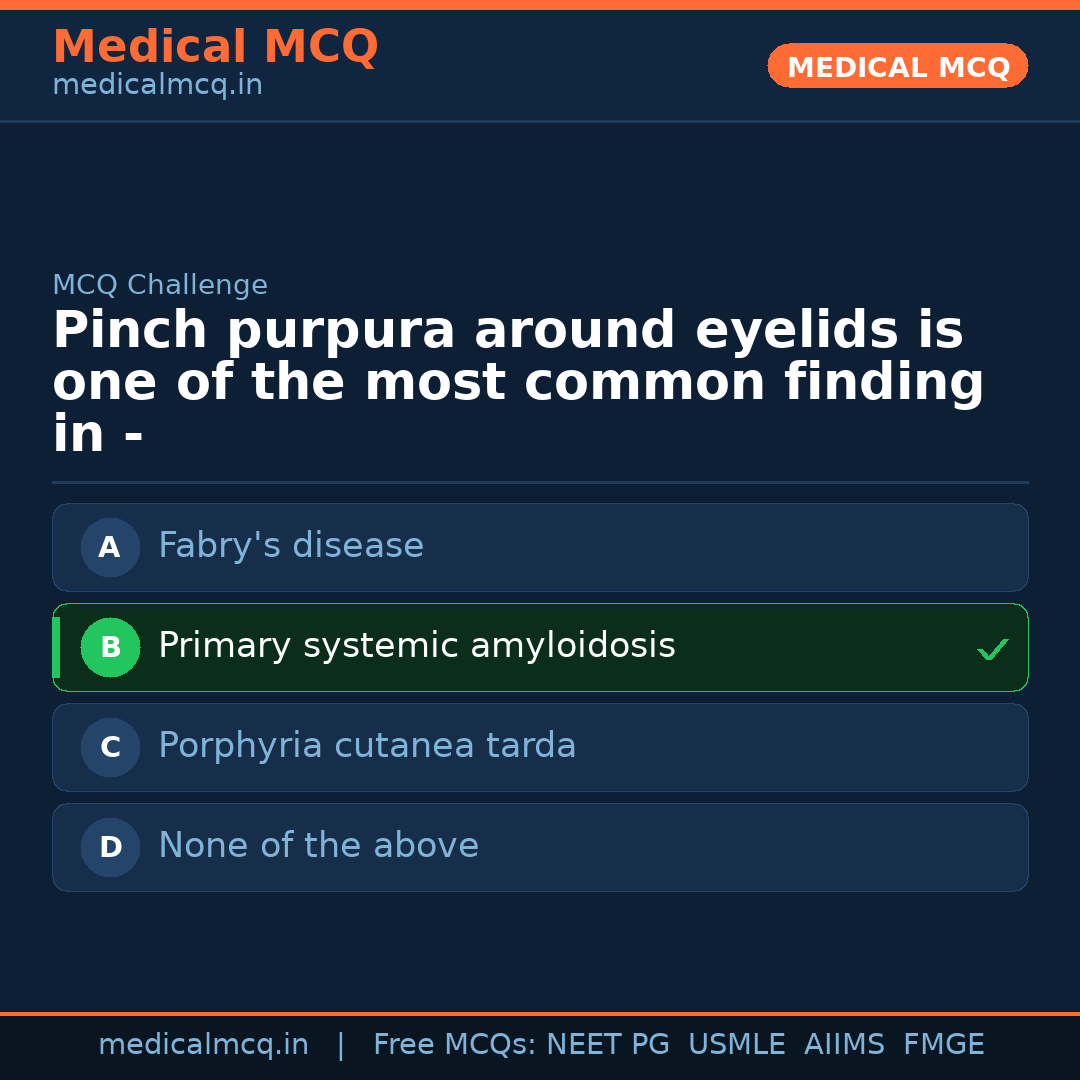Click the medicalmcq.in footer link
1080x1080 pixels.
(204, 1043)
